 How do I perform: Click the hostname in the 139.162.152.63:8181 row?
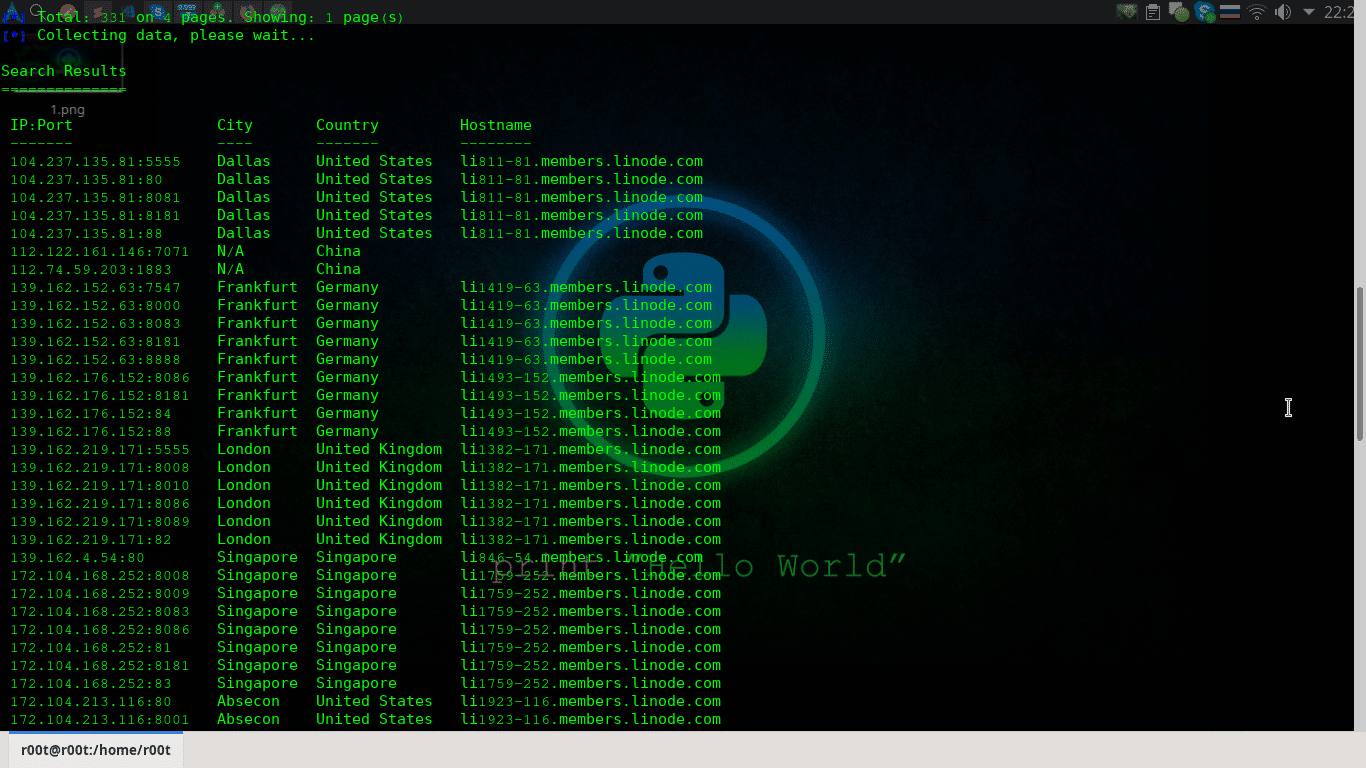(x=586, y=341)
